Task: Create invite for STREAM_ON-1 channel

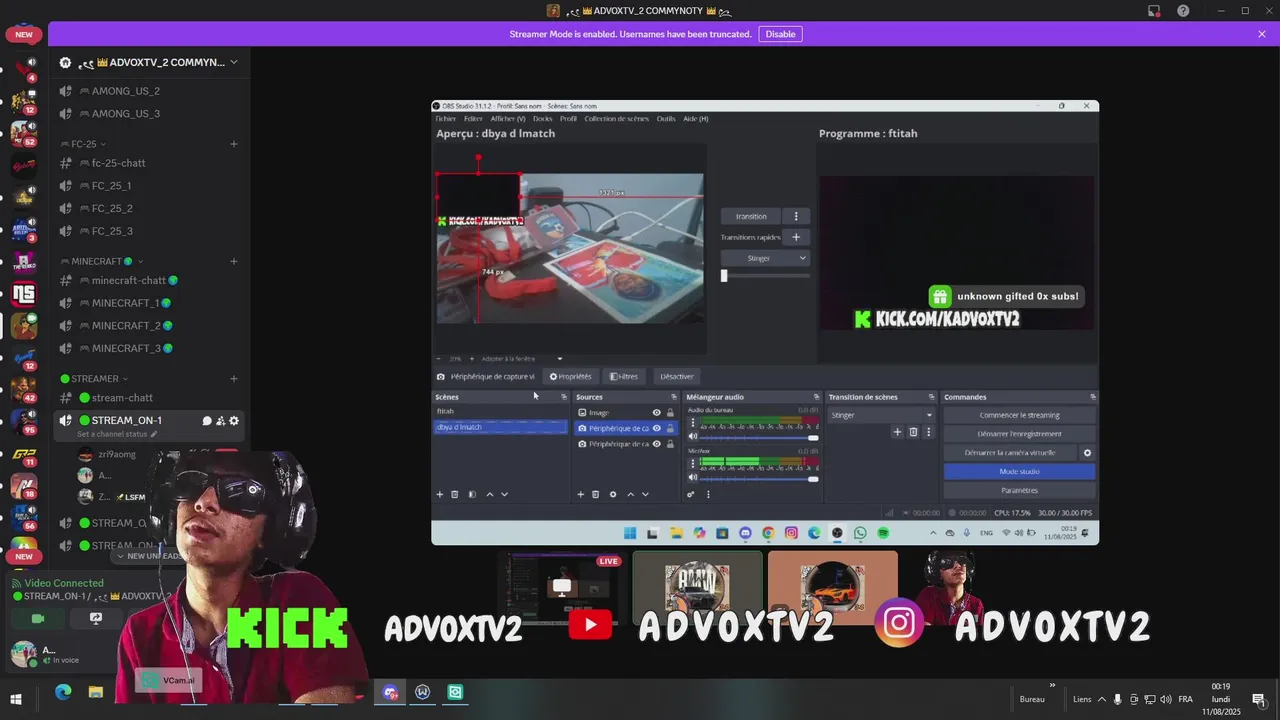Action: 220,421
